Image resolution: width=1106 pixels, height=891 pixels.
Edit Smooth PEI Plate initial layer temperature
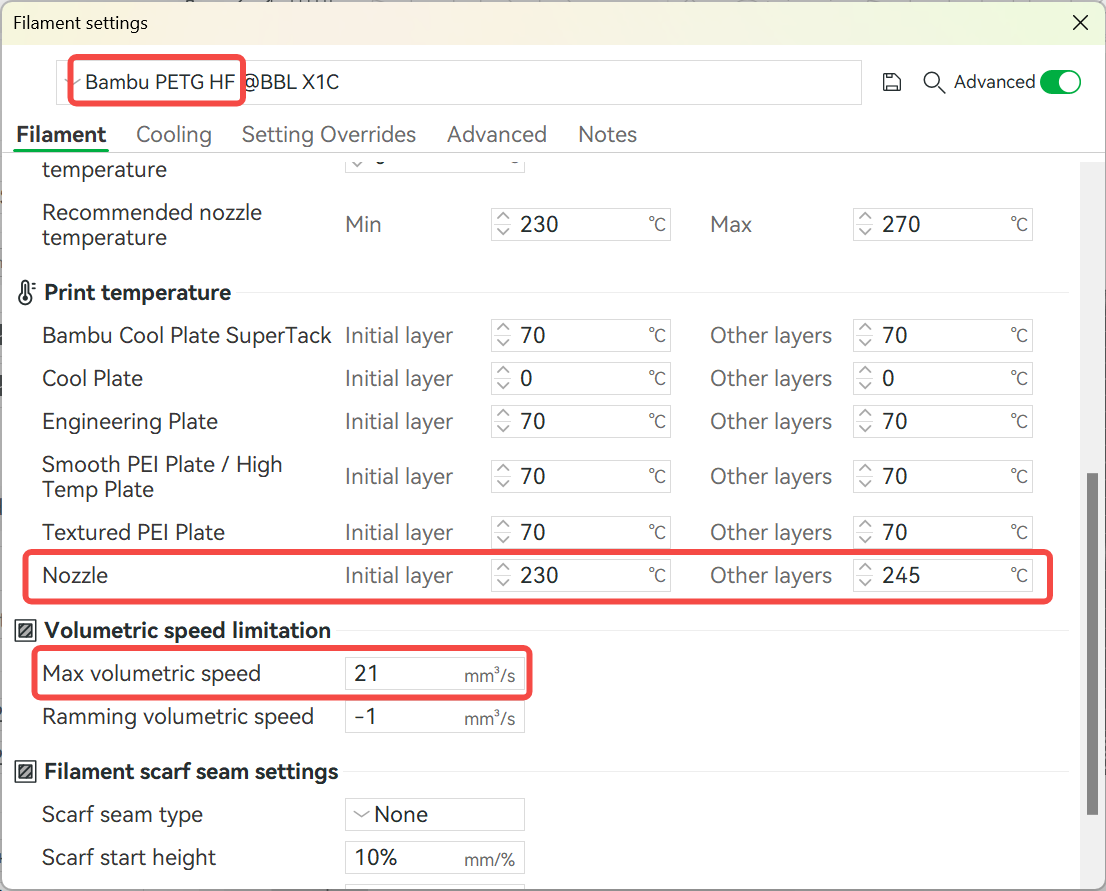point(581,476)
